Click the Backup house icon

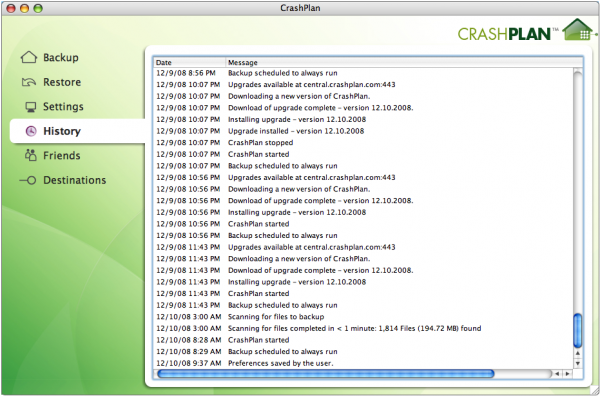[x=29, y=57]
